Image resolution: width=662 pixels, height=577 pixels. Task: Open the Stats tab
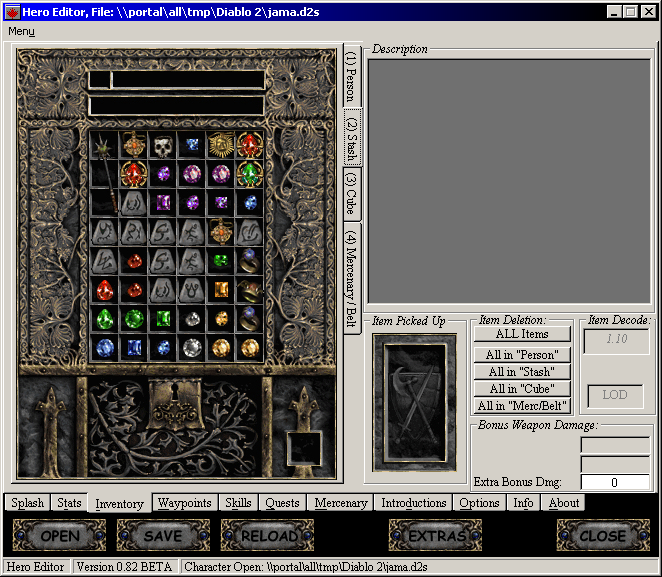click(x=69, y=503)
